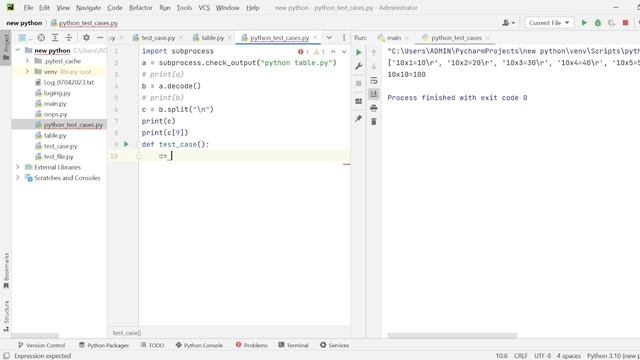Viewport: 640px width, 360px height.
Task: Hide the project tool window
Action: [x=100, y=38]
